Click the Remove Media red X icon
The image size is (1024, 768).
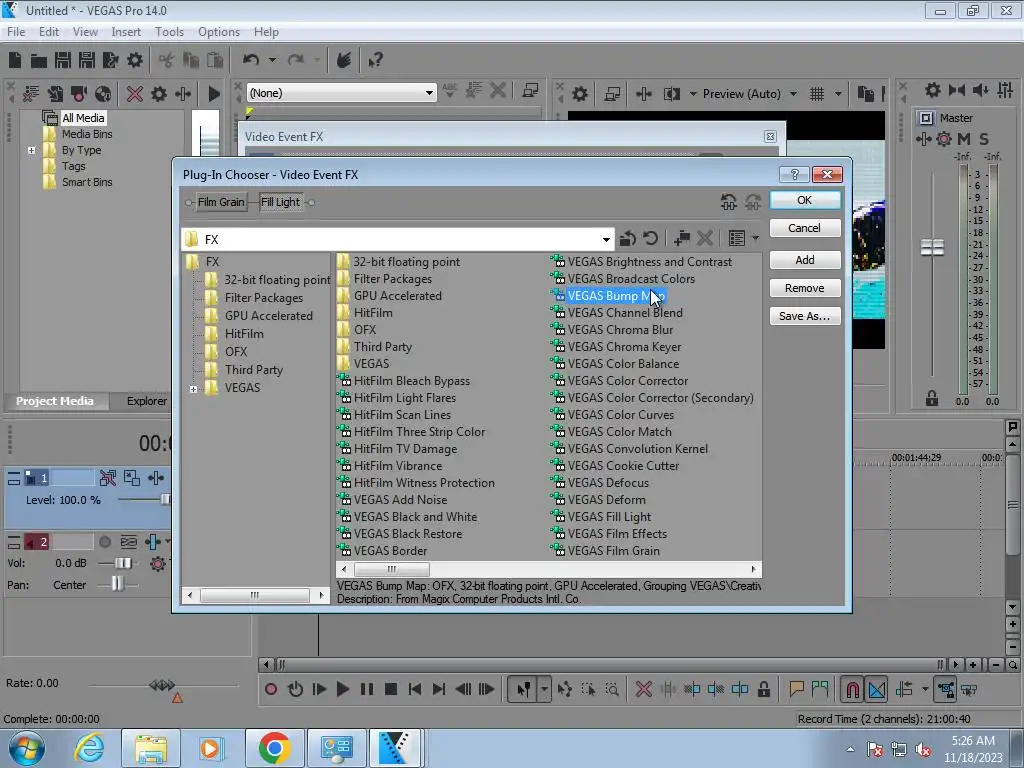click(x=135, y=93)
